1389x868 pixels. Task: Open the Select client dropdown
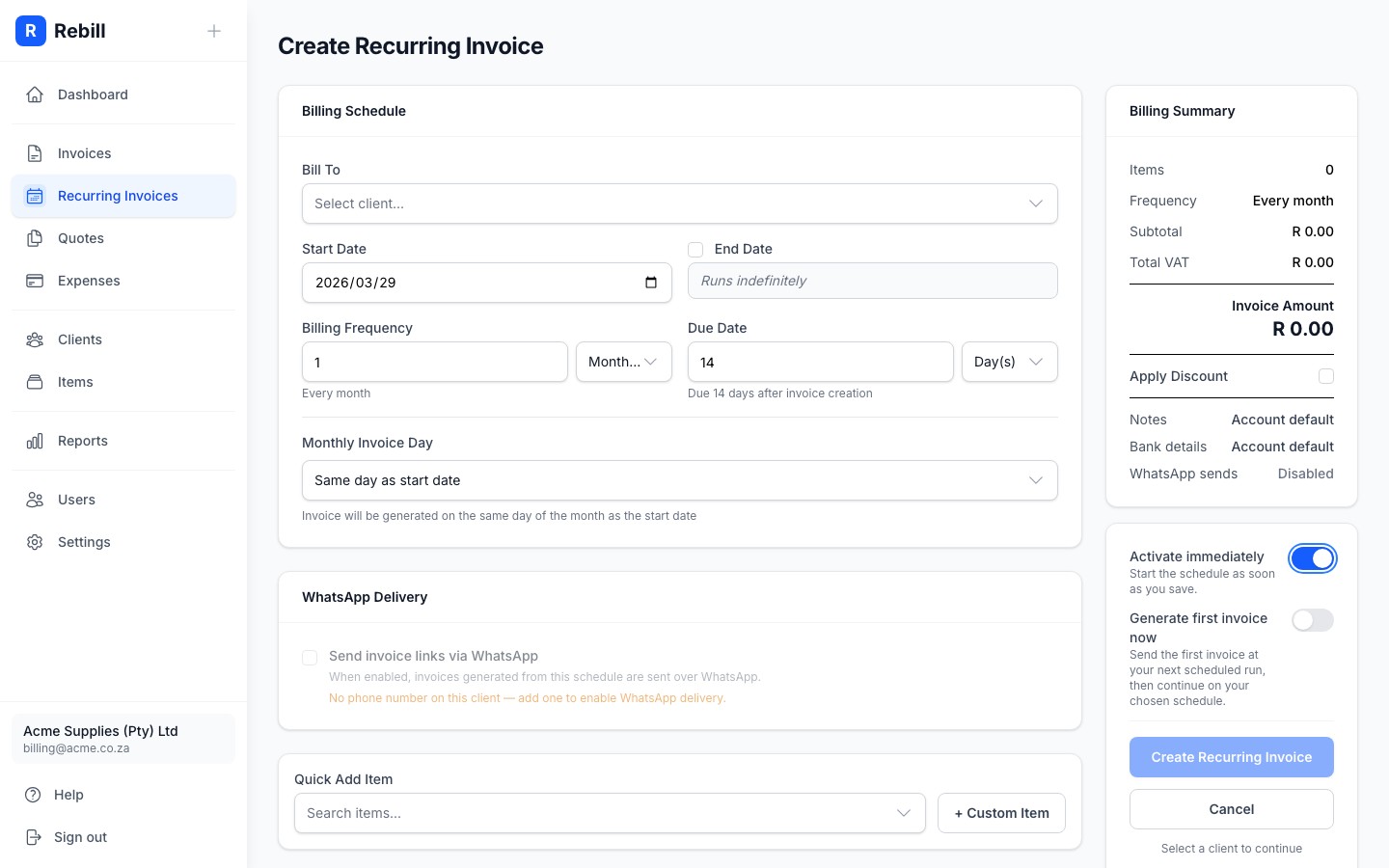(x=680, y=203)
